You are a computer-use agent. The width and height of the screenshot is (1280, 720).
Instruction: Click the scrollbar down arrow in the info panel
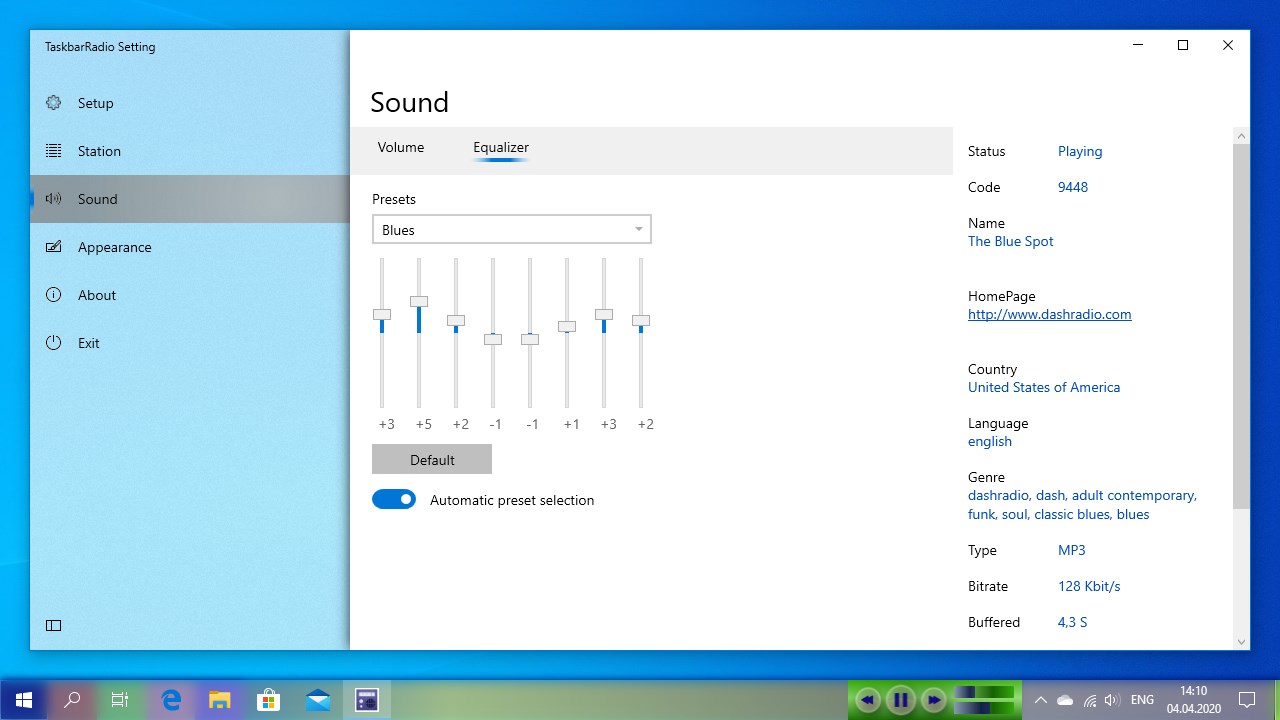pyautogui.click(x=1242, y=642)
